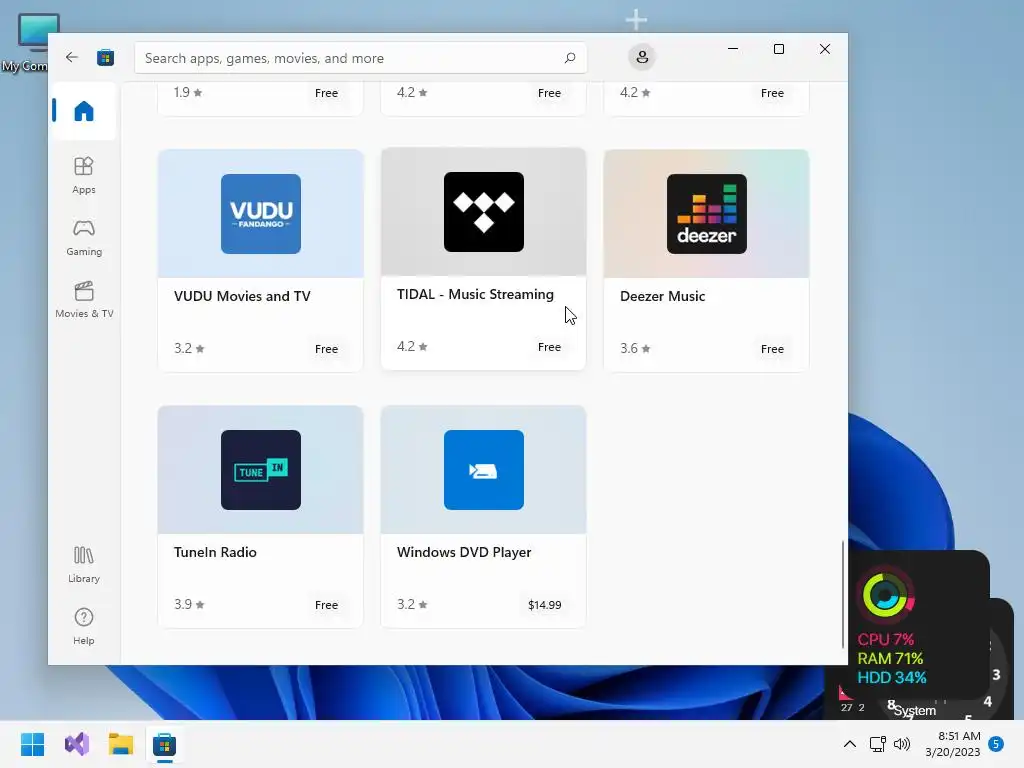Maximize the Microsoft Store window
Viewport: 1024px width, 768px height.
point(778,49)
